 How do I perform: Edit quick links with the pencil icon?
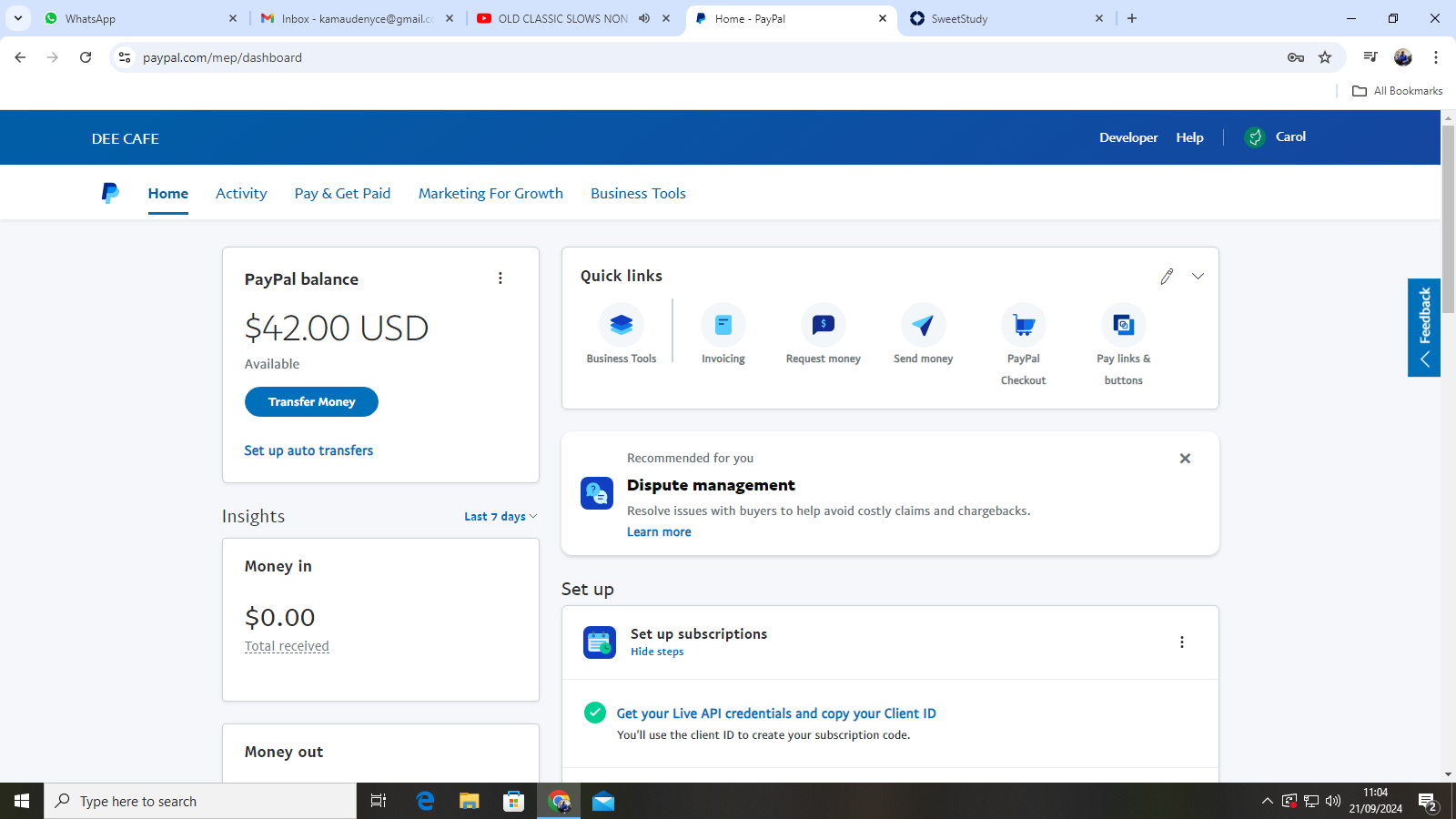[x=1167, y=277]
